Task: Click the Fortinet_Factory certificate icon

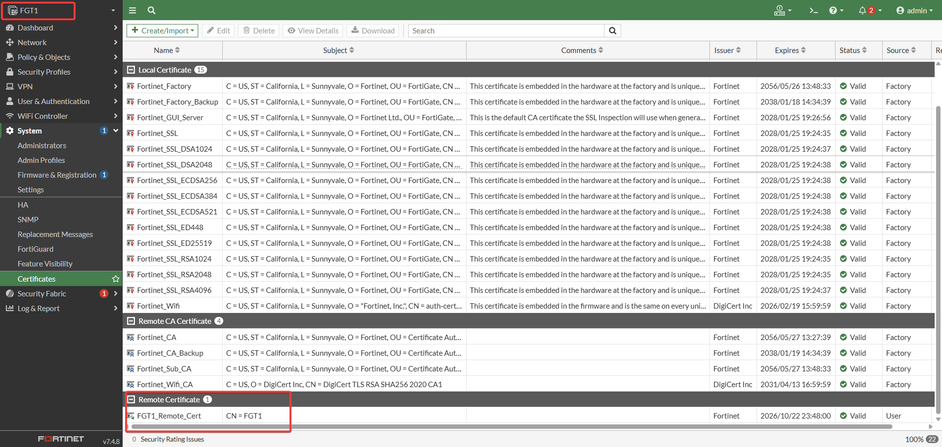Action: point(131,86)
